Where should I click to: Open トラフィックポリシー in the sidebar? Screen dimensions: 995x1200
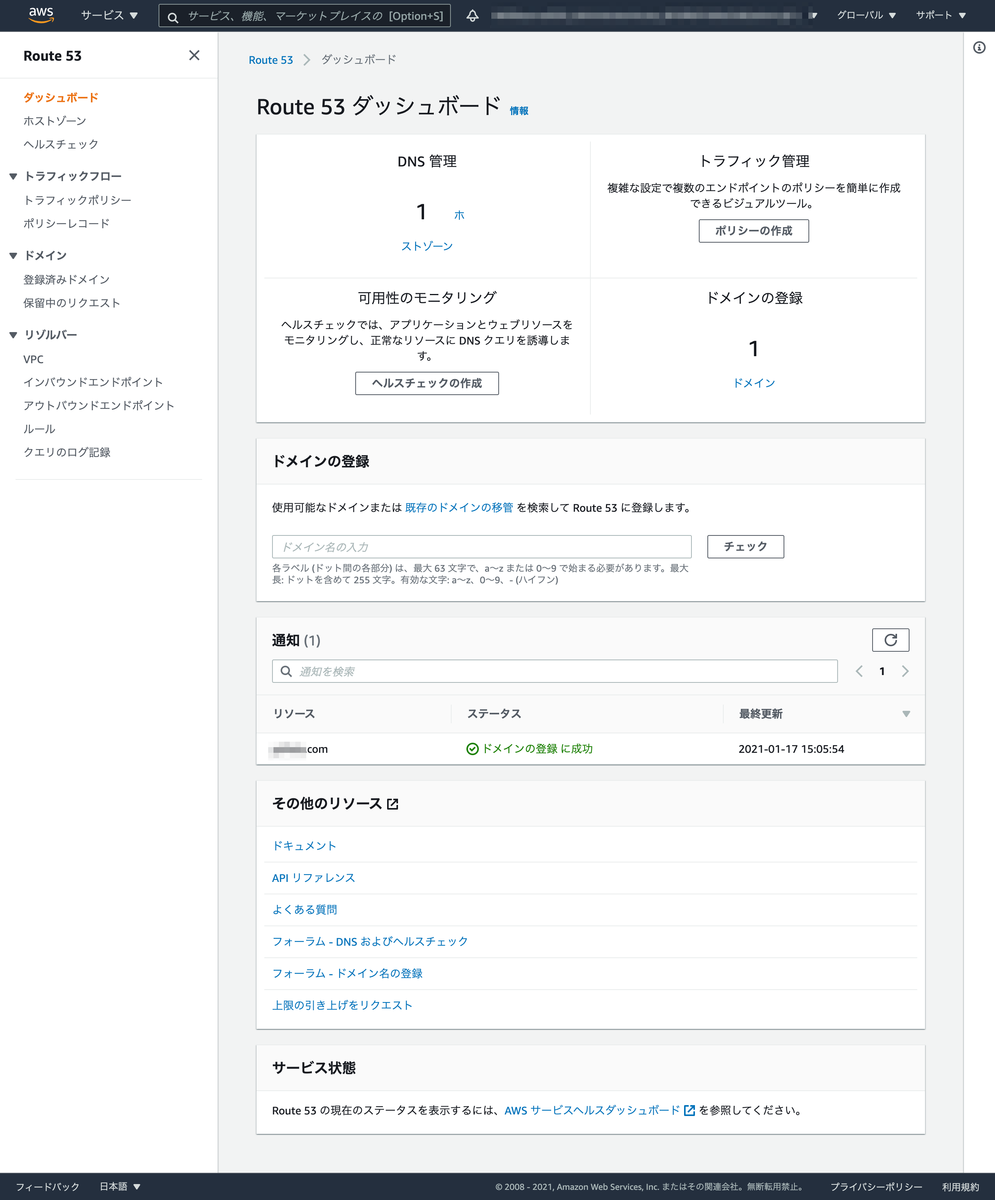tap(77, 200)
